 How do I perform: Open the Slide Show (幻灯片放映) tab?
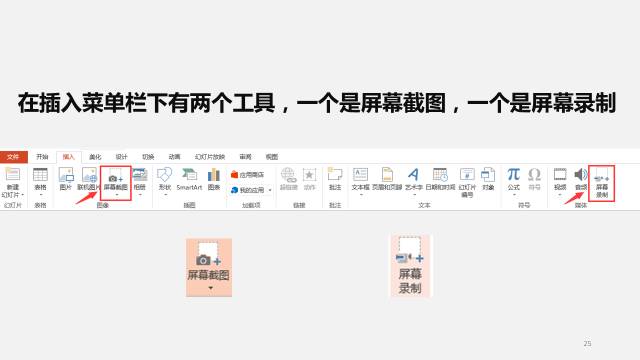click(210, 157)
